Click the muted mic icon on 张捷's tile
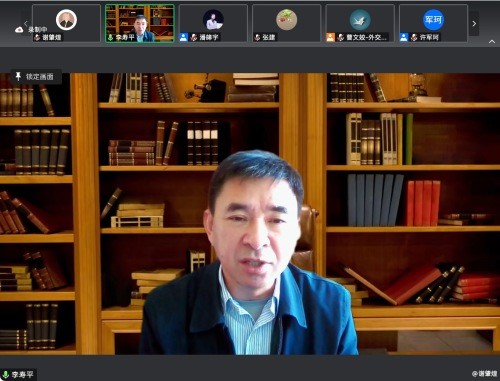Viewport: 500px width, 381px height. (257, 37)
